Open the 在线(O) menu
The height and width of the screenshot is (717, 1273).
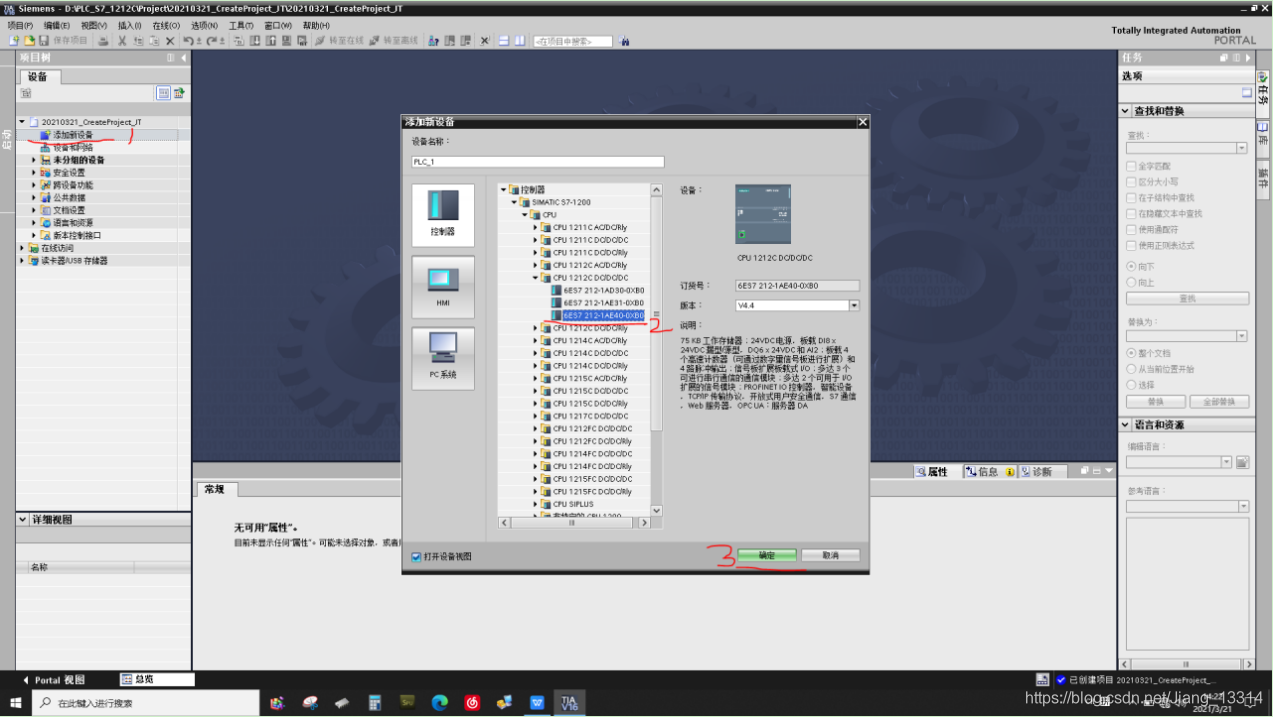165,25
